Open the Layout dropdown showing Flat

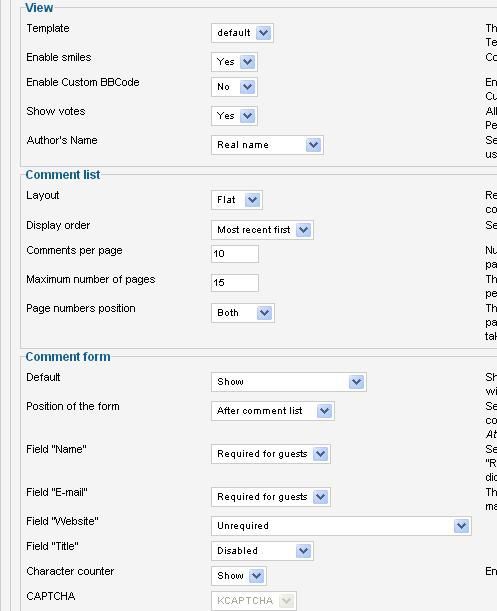(x=237, y=200)
